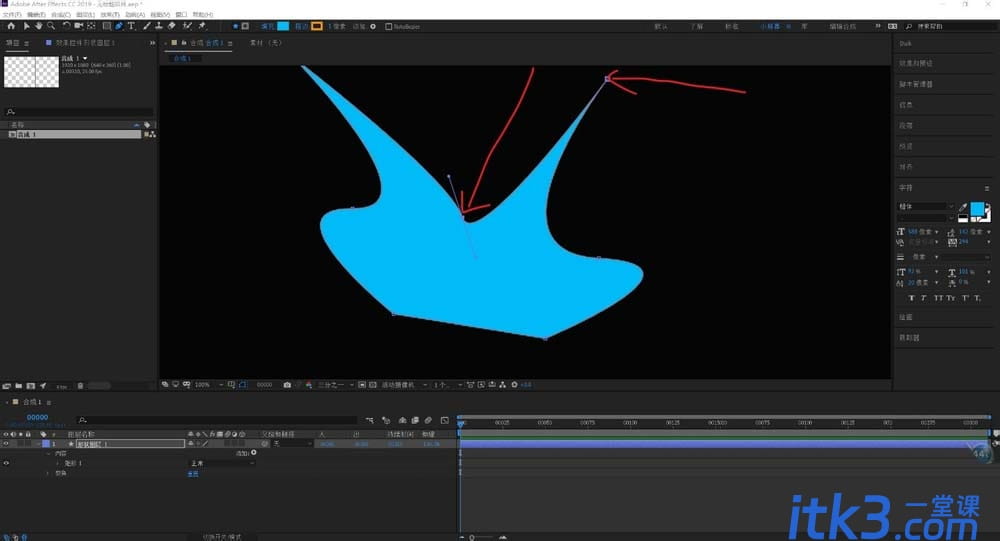This screenshot has width=1000, height=541.
Task: Click the Add contents circular button
Action: tap(254, 453)
